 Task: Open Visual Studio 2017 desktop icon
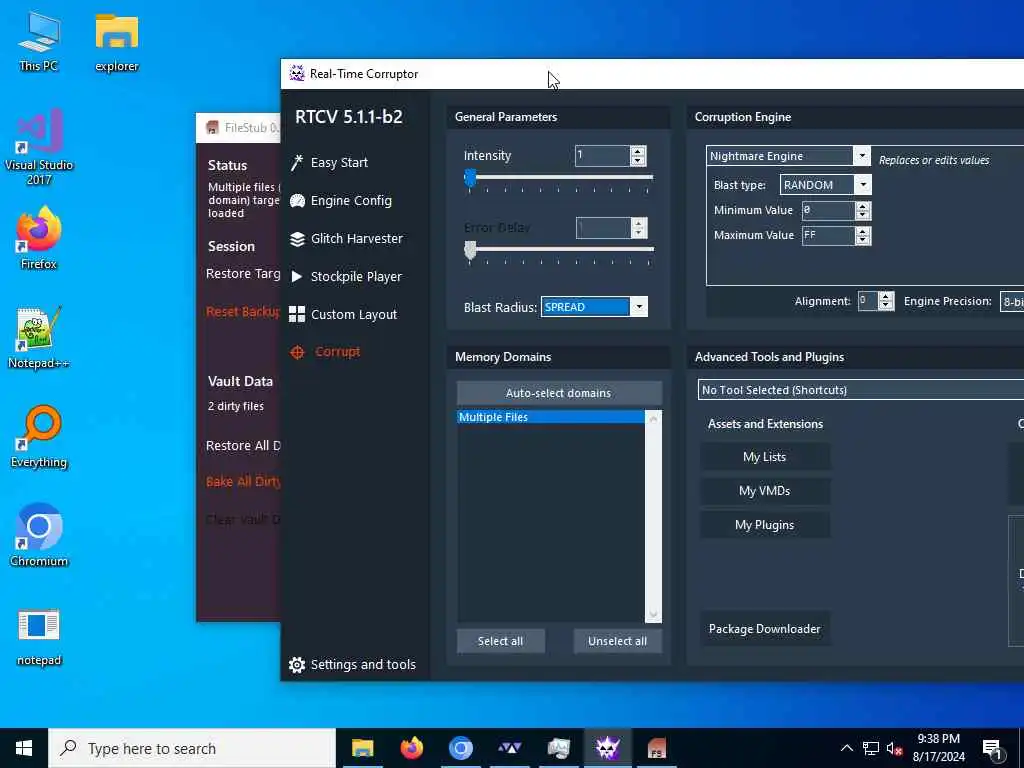click(39, 147)
